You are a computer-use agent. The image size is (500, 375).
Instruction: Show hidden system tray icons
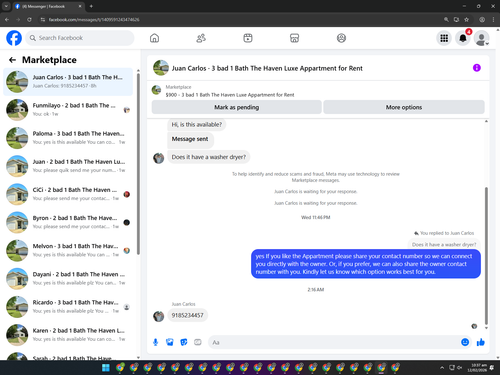tap(442, 368)
